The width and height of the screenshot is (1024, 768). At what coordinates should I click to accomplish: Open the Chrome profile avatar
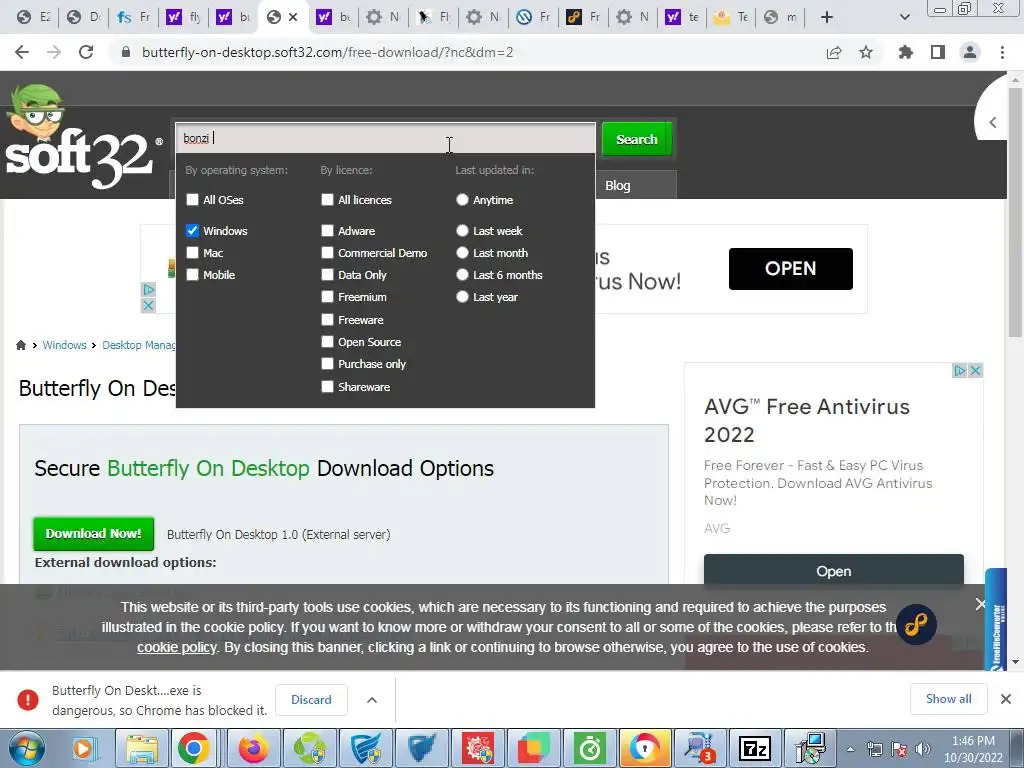pyautogui.click(x=970, y=52)
